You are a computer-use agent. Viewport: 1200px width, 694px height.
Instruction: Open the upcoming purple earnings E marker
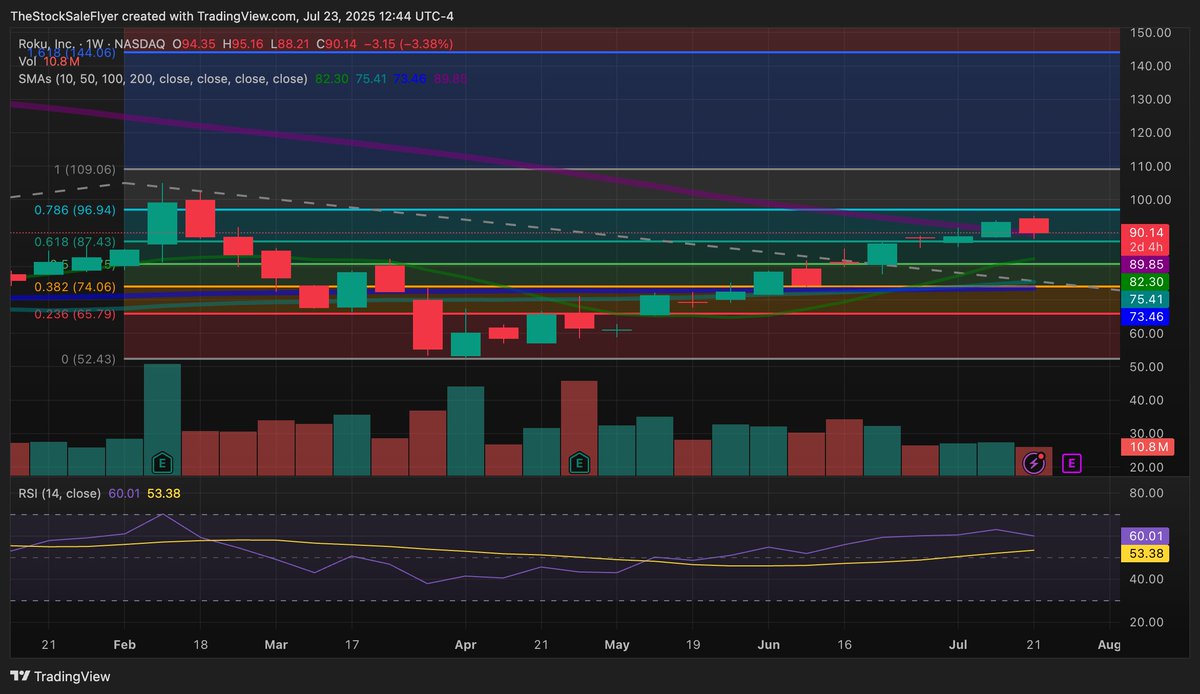coord(1072,463)
